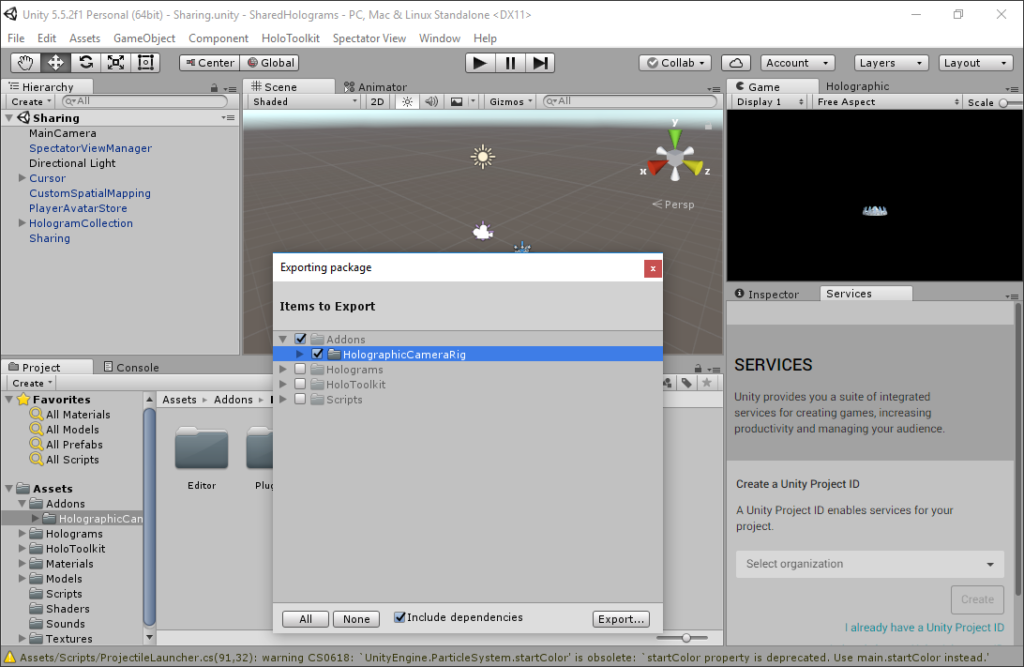
Task: Select the Editor folder thumbnail
Action: click(x=201, y=449)
